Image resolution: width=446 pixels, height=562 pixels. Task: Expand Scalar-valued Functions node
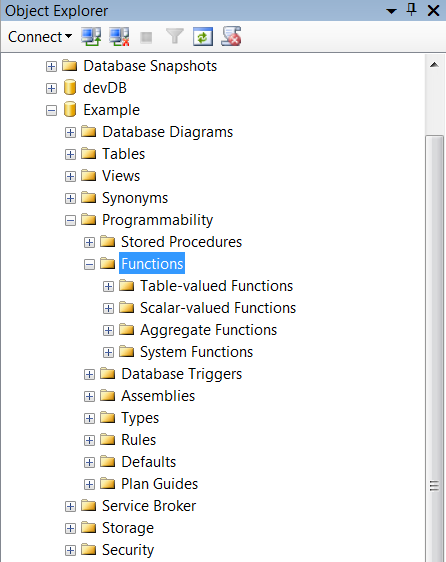tap(108, 309)
